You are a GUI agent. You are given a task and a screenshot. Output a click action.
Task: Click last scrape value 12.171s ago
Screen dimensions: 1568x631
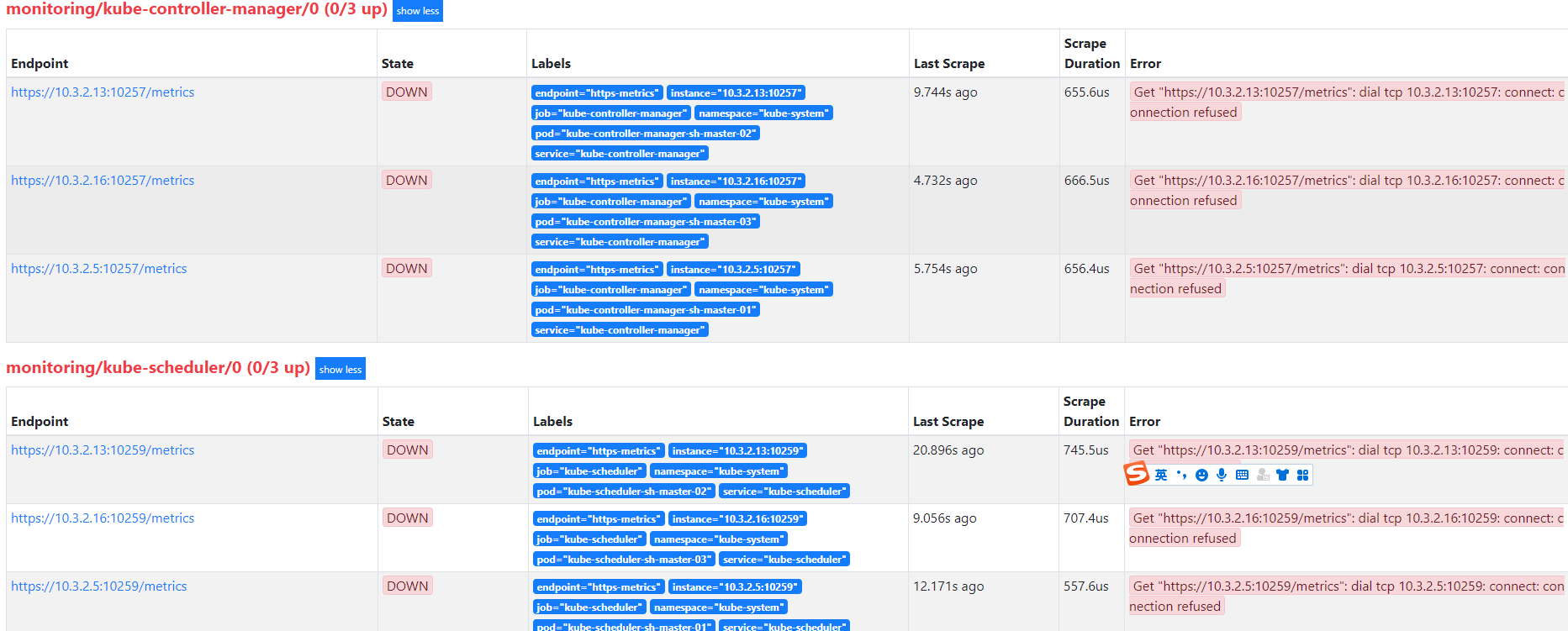948,586
